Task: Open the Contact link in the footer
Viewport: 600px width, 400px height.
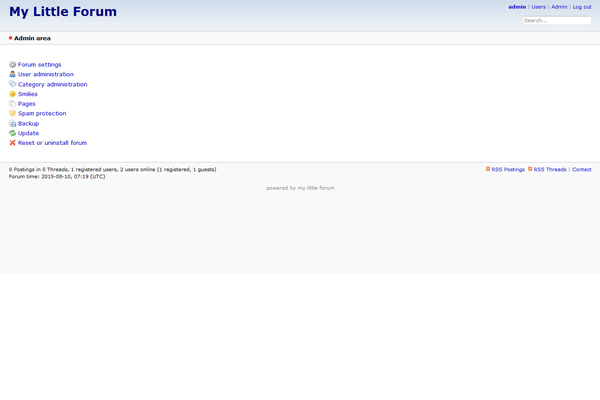Action: (581, 170)
